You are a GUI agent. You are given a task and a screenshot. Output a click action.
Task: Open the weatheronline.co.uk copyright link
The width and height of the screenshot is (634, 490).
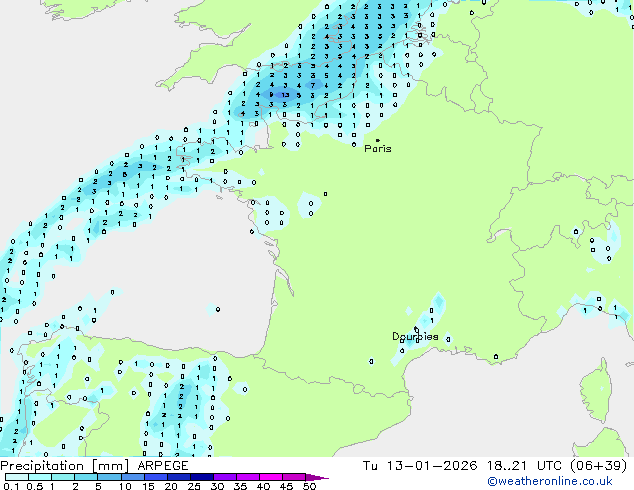[550, 481]
